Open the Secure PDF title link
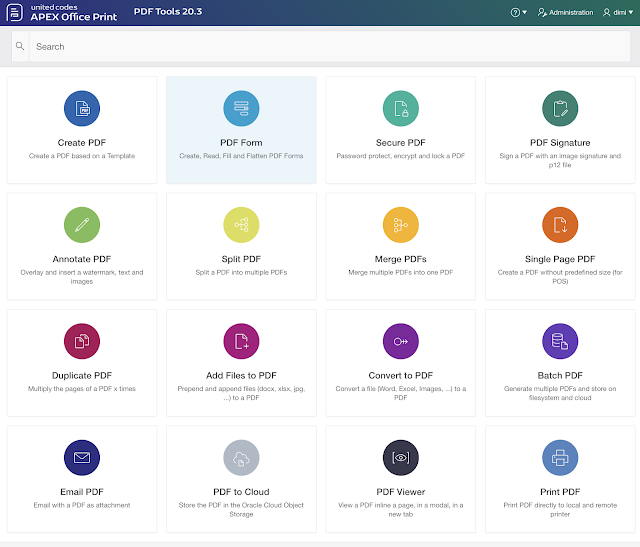The width and height of the screenshot is (640, 547). 400,142
